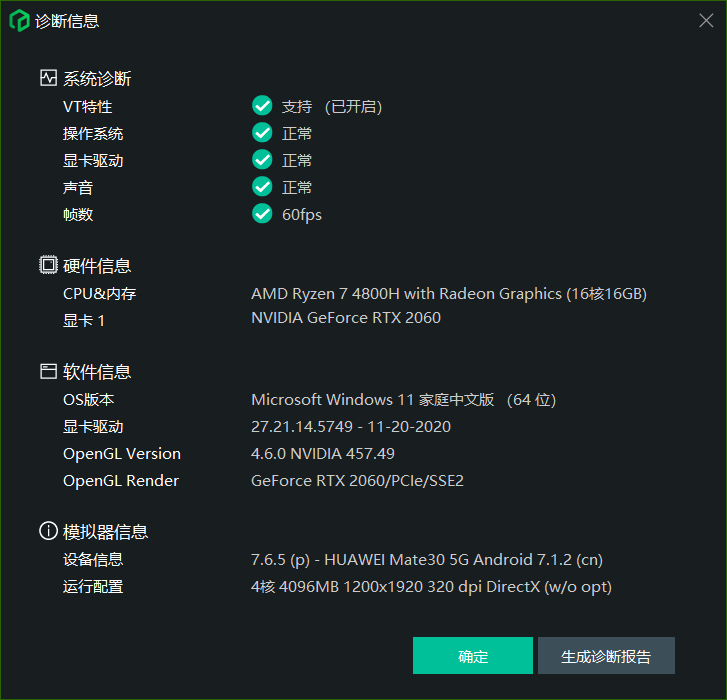Click the 运行配置 4核 4096MB value text
The width and height of the screenshot is (727, 700).
[x=431, y=587]
